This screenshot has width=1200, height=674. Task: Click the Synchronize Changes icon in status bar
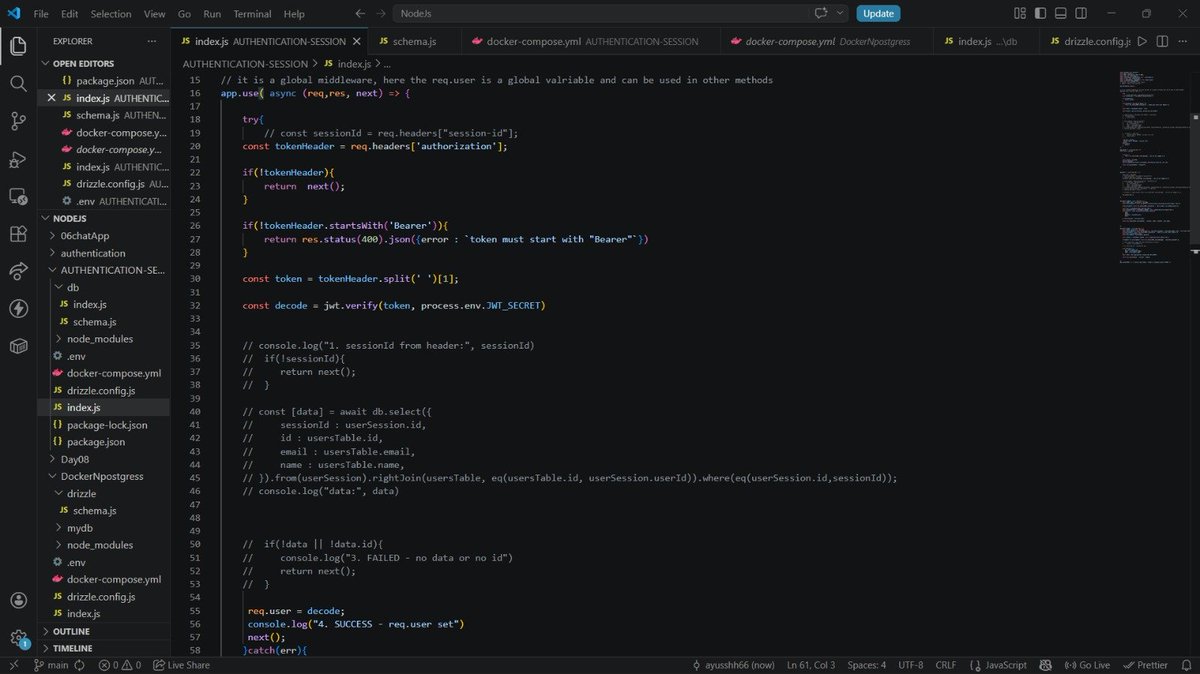79,665
